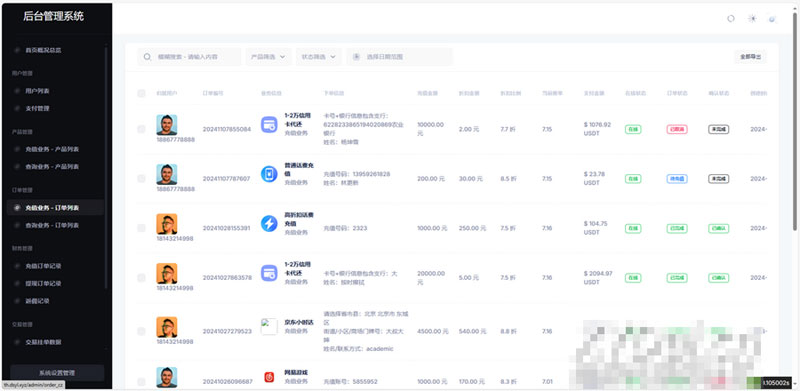Toggle the select-all checkbox in table header
Screen dimensions: 800x391
[x=141, y=93]
